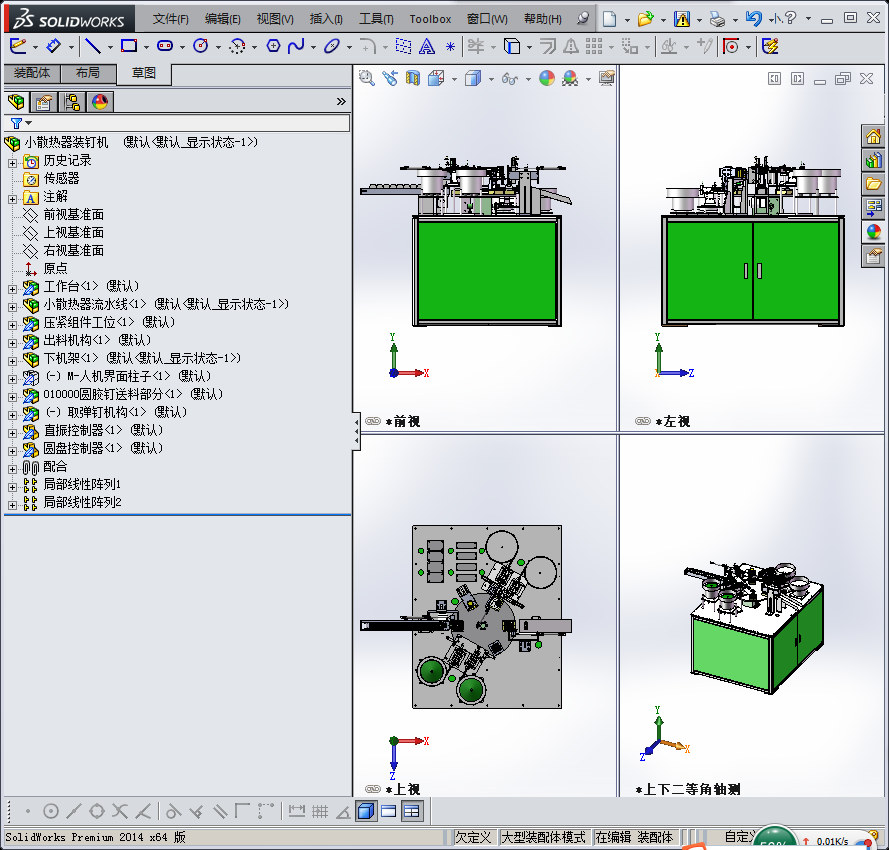The image size is (889, 850).
Task: Click the Hide/Show Items glasses icon
Action: click(x=509, y=78)
